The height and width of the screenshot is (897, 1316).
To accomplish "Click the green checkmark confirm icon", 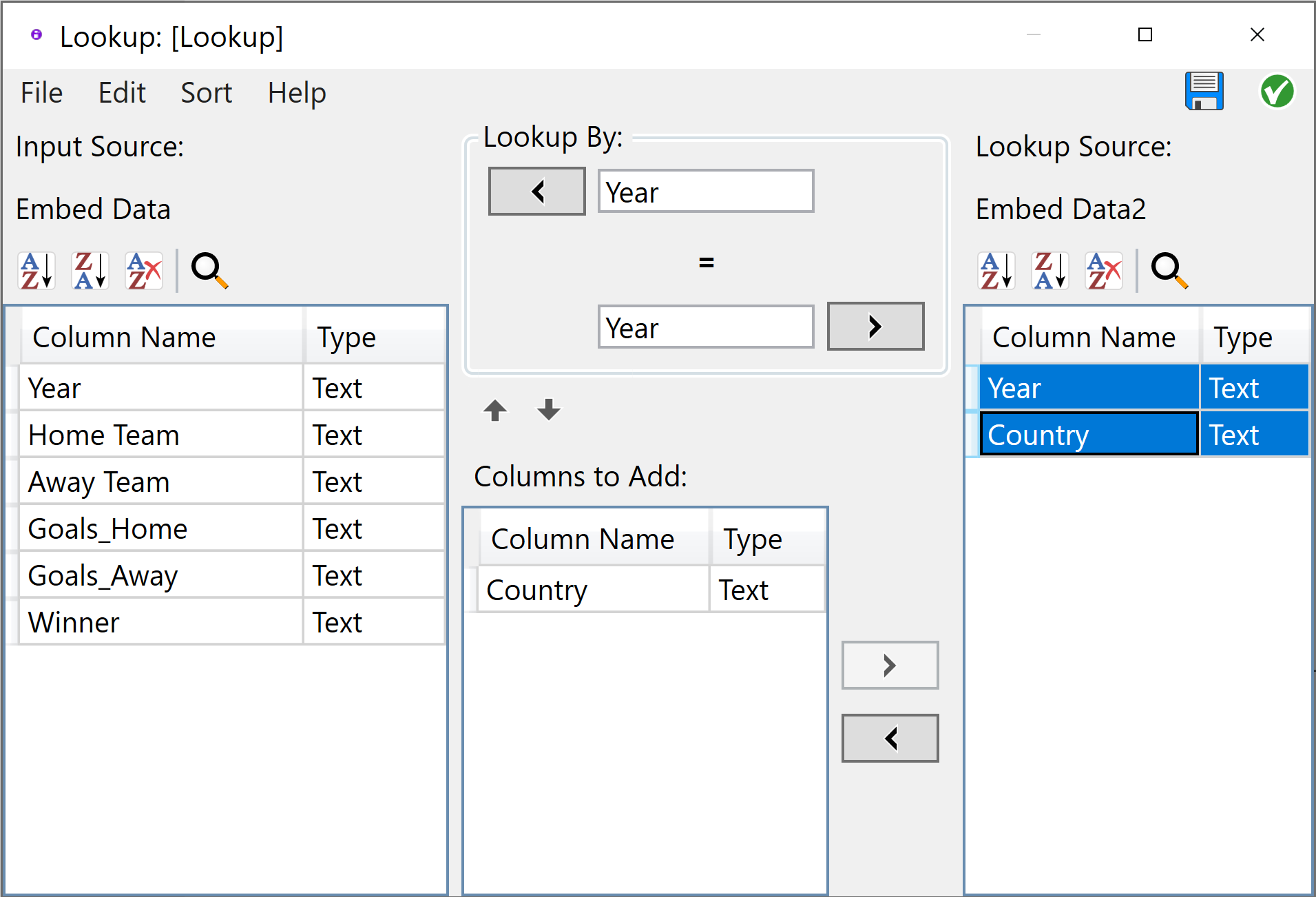I will point(1277,91).
